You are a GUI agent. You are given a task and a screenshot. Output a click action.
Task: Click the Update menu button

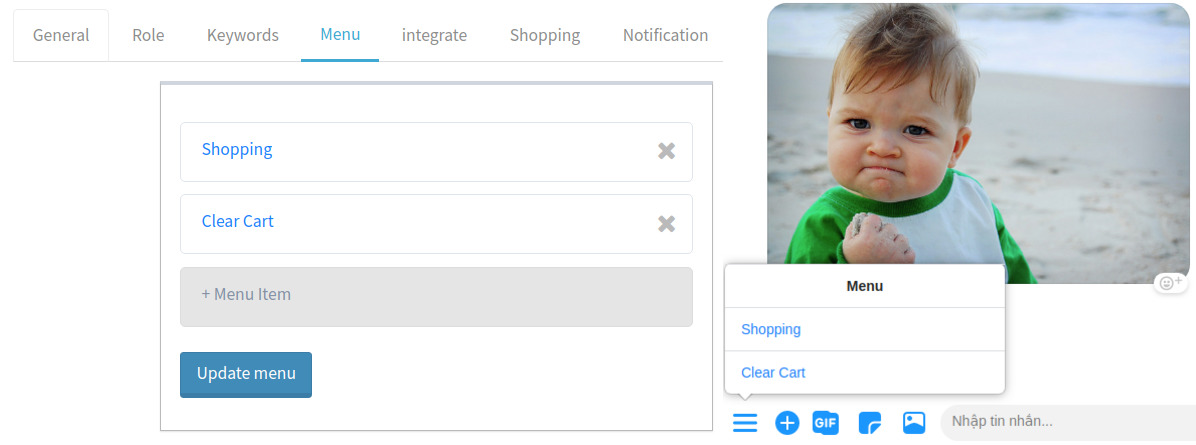246,374
